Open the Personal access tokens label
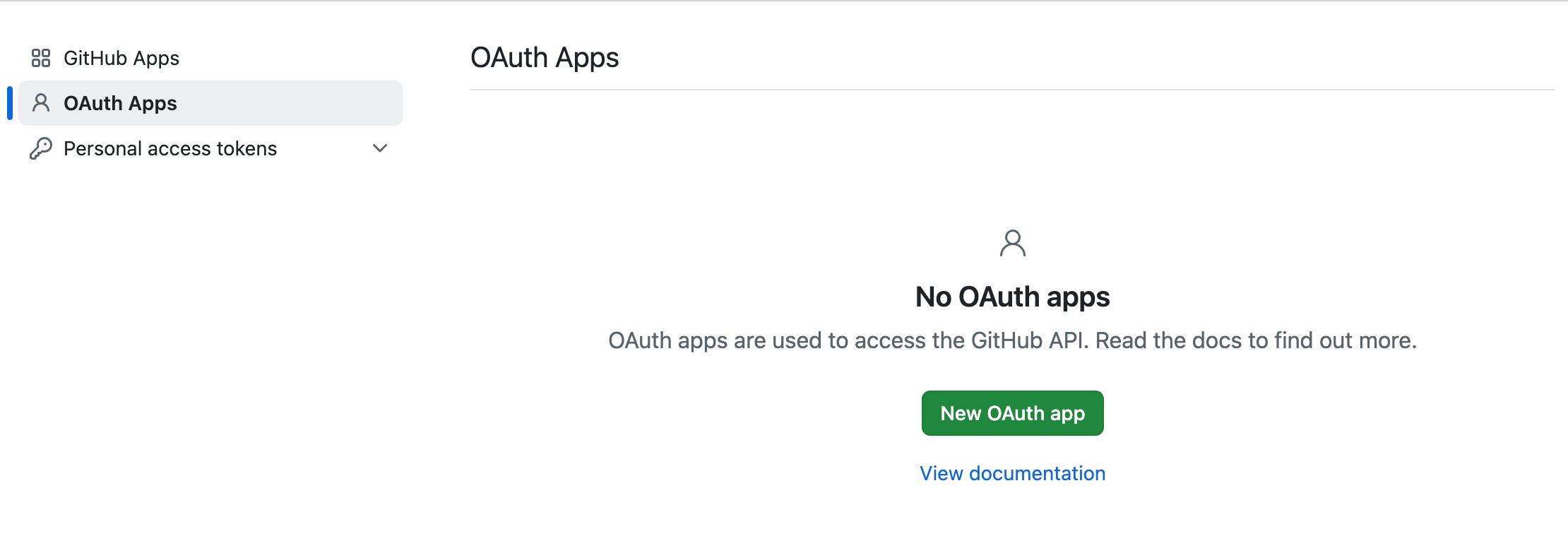Viewport: 1568px width, 541px height. point(170,148)
